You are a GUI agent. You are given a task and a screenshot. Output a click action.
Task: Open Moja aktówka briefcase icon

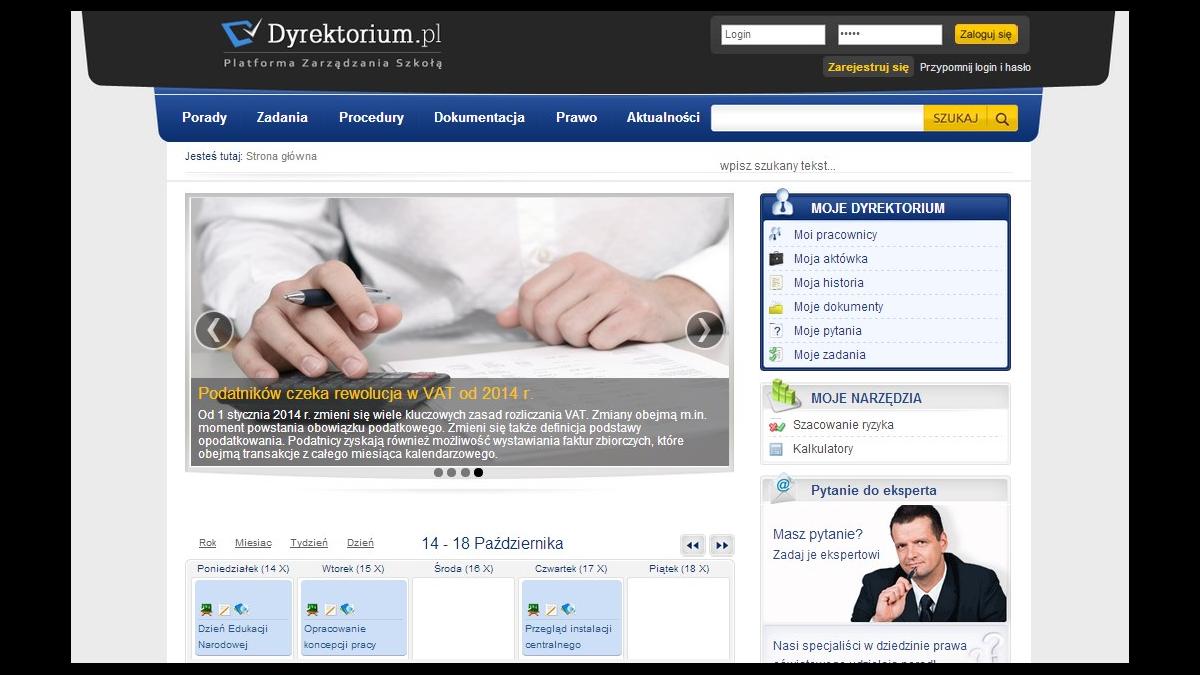(x=776, y=258)
